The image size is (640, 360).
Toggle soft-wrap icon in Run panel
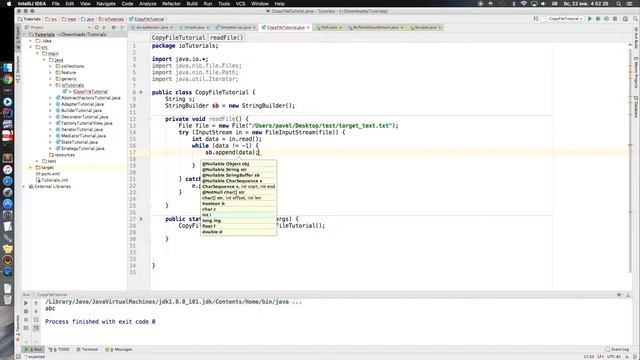coord(36,320)
